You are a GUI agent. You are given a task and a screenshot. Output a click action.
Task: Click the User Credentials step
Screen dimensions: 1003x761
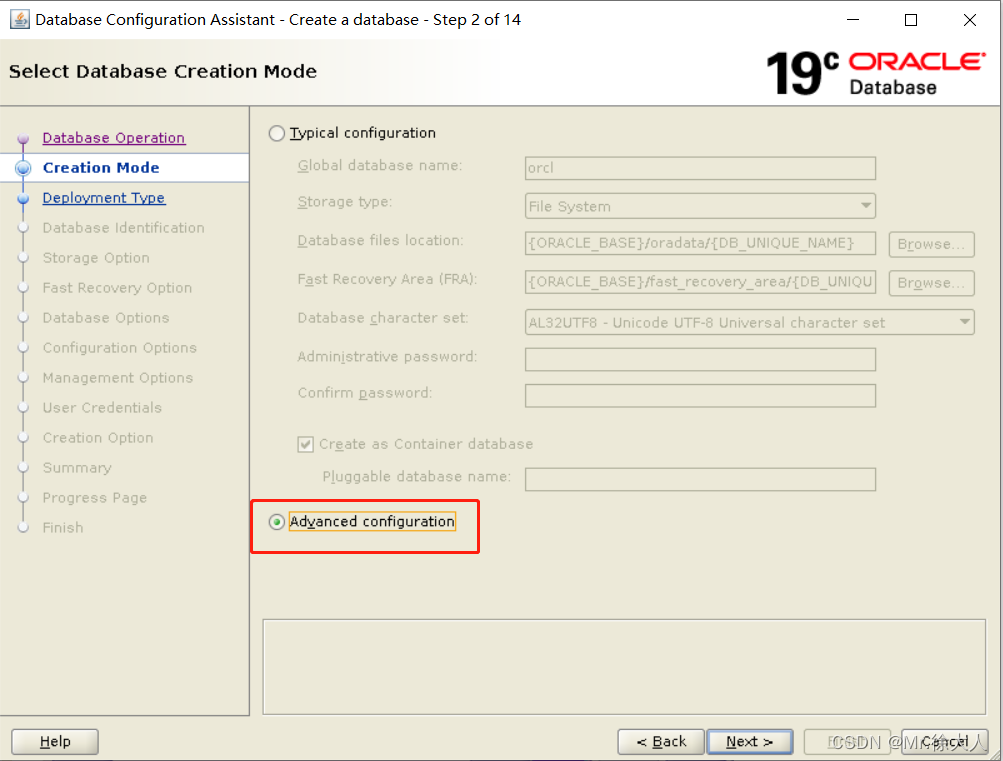[102, 408]
